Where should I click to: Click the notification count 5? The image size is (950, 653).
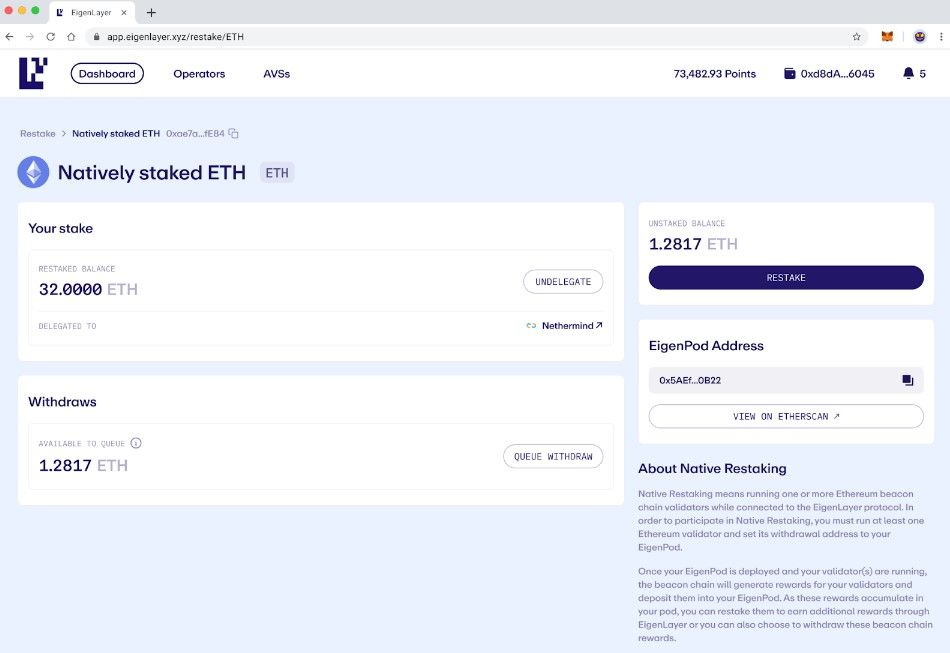click(x=922, y=73)
